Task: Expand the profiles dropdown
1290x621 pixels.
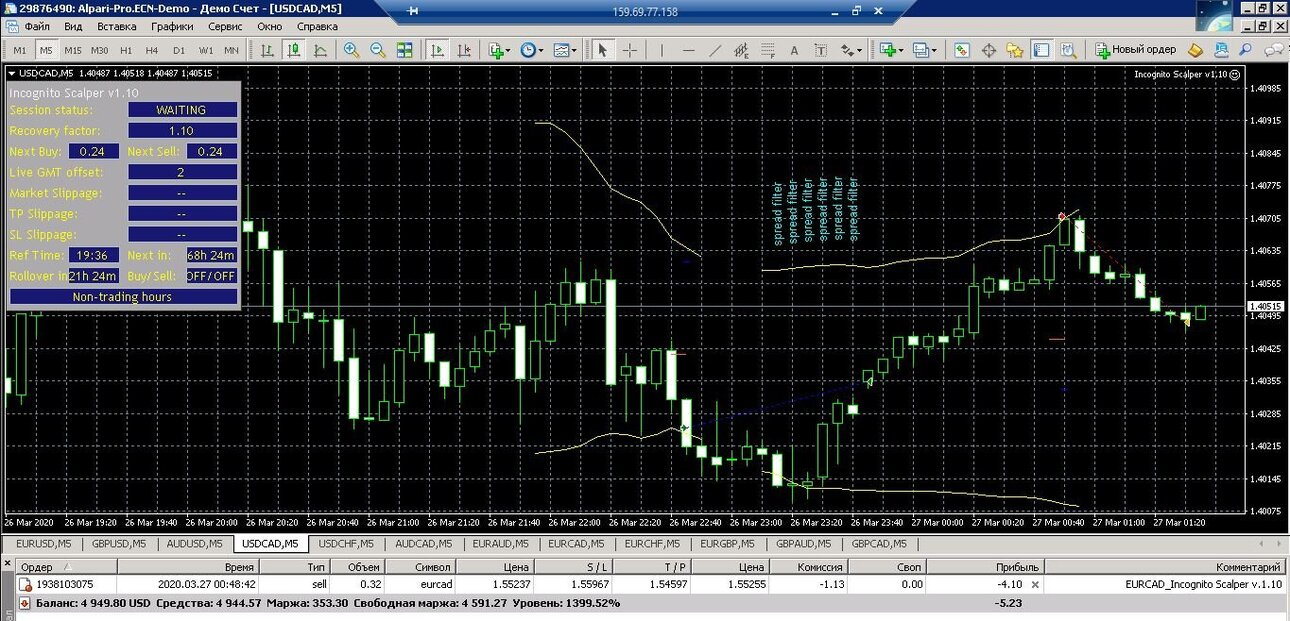Action: (934, 50)
